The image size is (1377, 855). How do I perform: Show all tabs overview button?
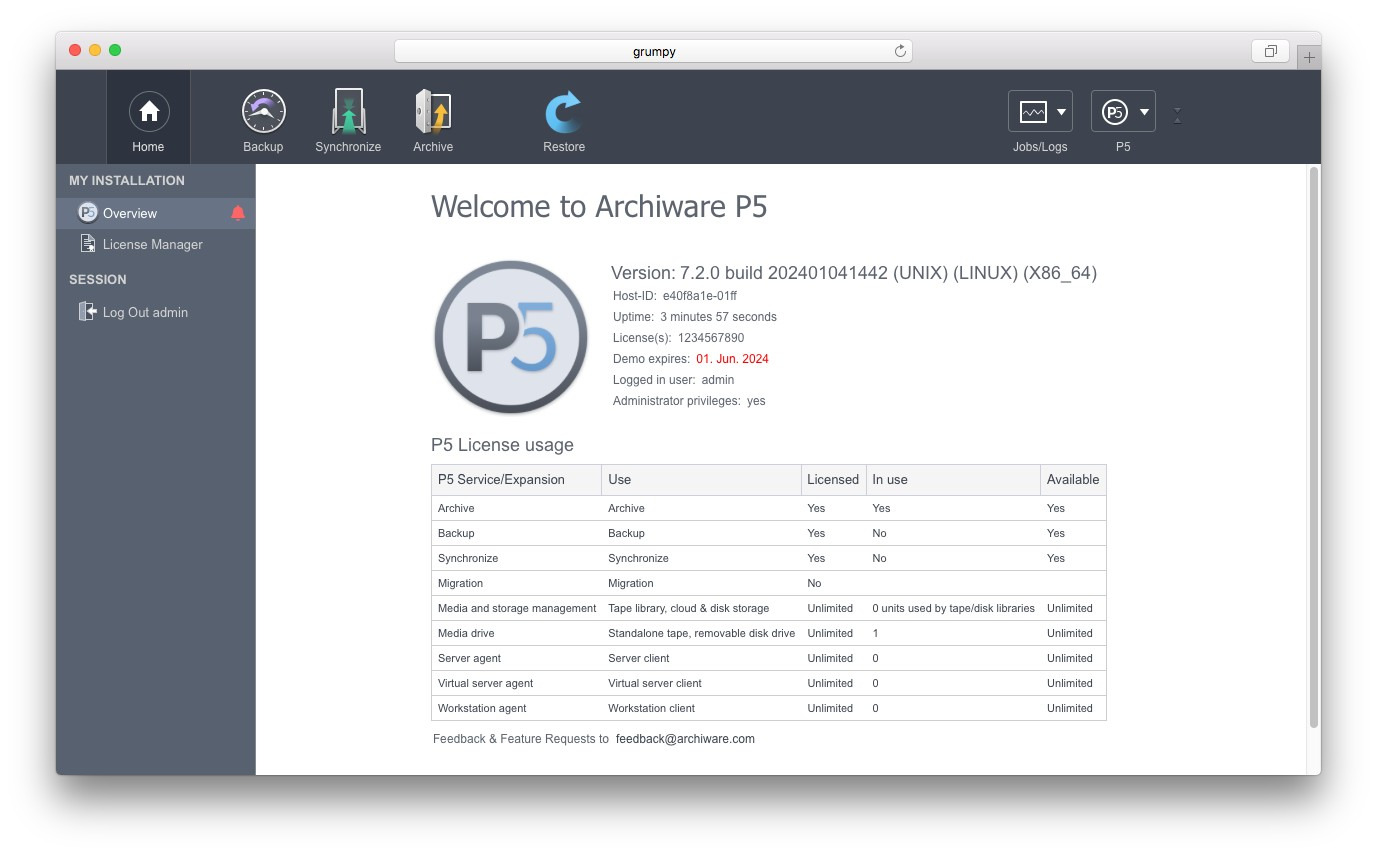(1270, 51)
